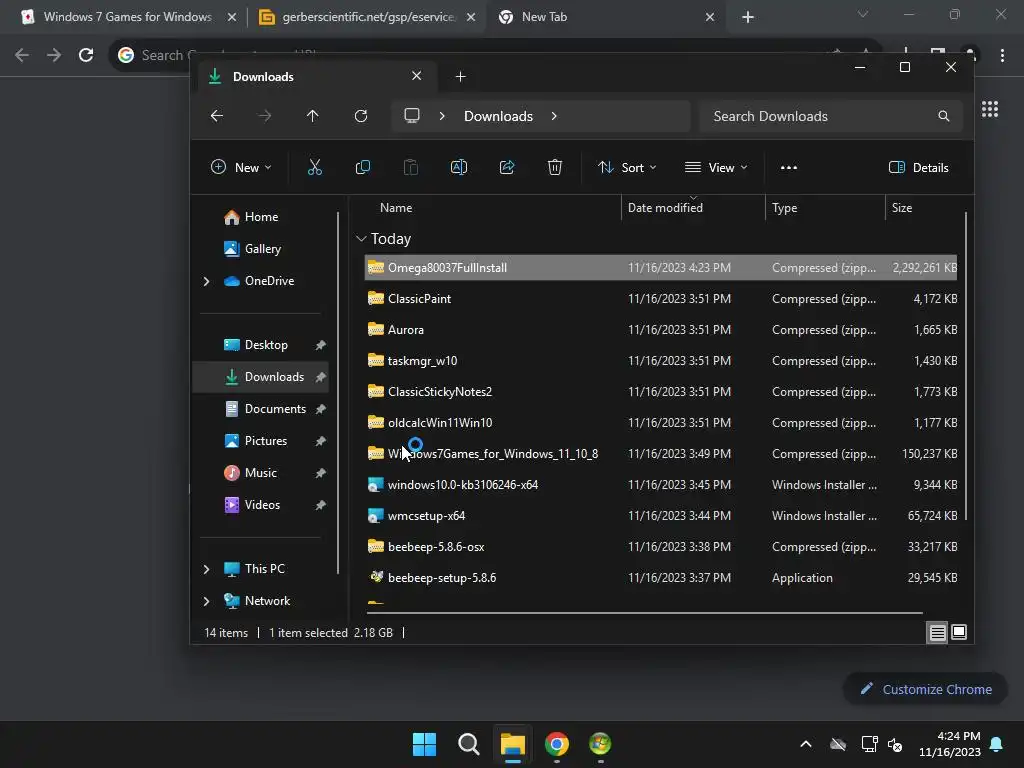Collapse the Today group
The width and height of the screenshot is (1024, 768).
point(361,239)
